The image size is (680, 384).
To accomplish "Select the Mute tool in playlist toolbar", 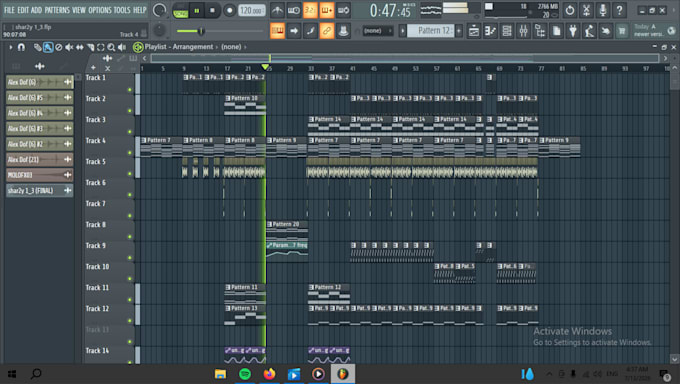I will coord(69,47).
